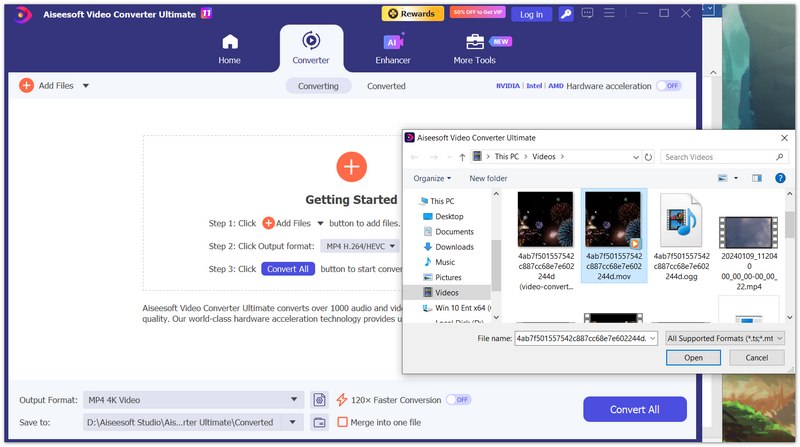Check Merge into one file

coord(342,422)
